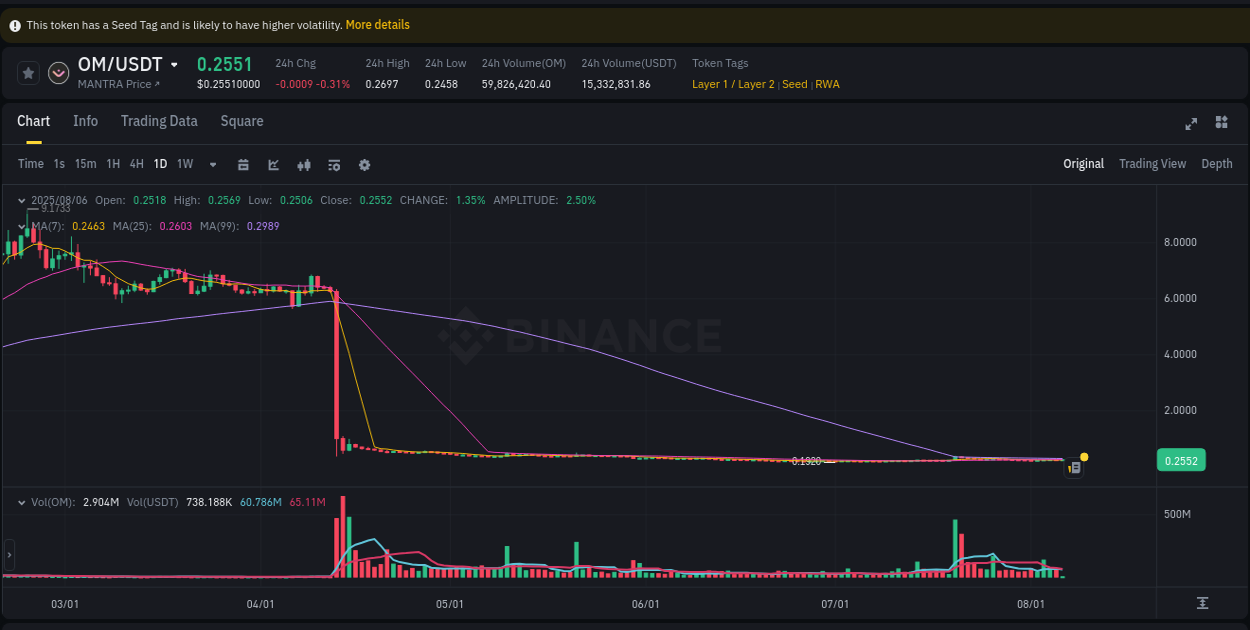Click the green 0.2552 price label
The width and height of the screenshot is (1250, 630).
pyautogui.click(x=1180, y=460)
